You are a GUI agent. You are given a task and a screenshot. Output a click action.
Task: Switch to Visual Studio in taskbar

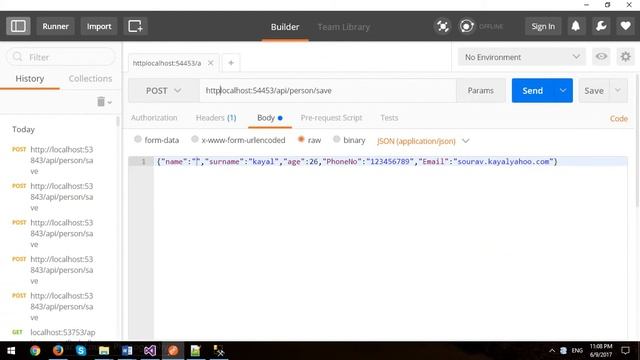coord(150,351)
